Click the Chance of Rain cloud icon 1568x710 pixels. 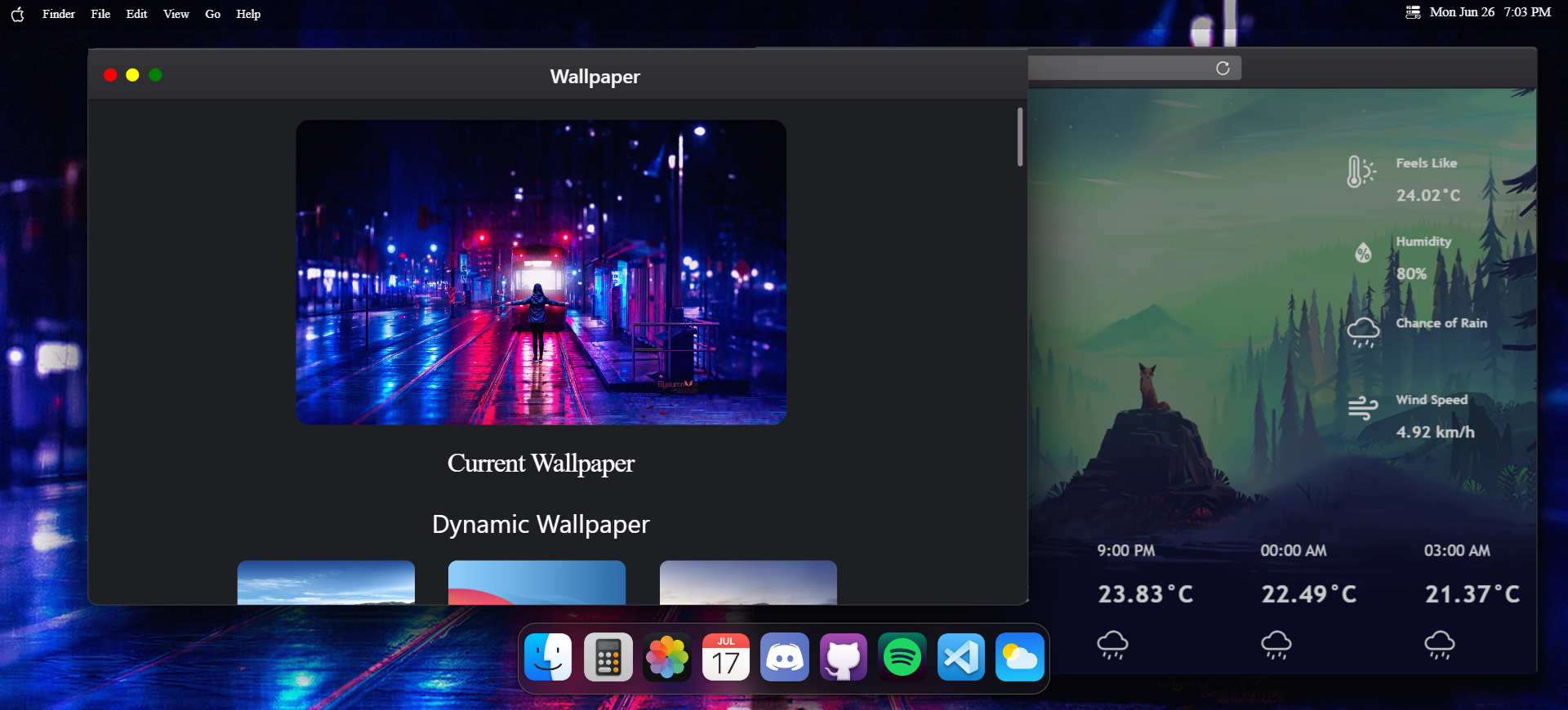click(x=1363, y=332)
